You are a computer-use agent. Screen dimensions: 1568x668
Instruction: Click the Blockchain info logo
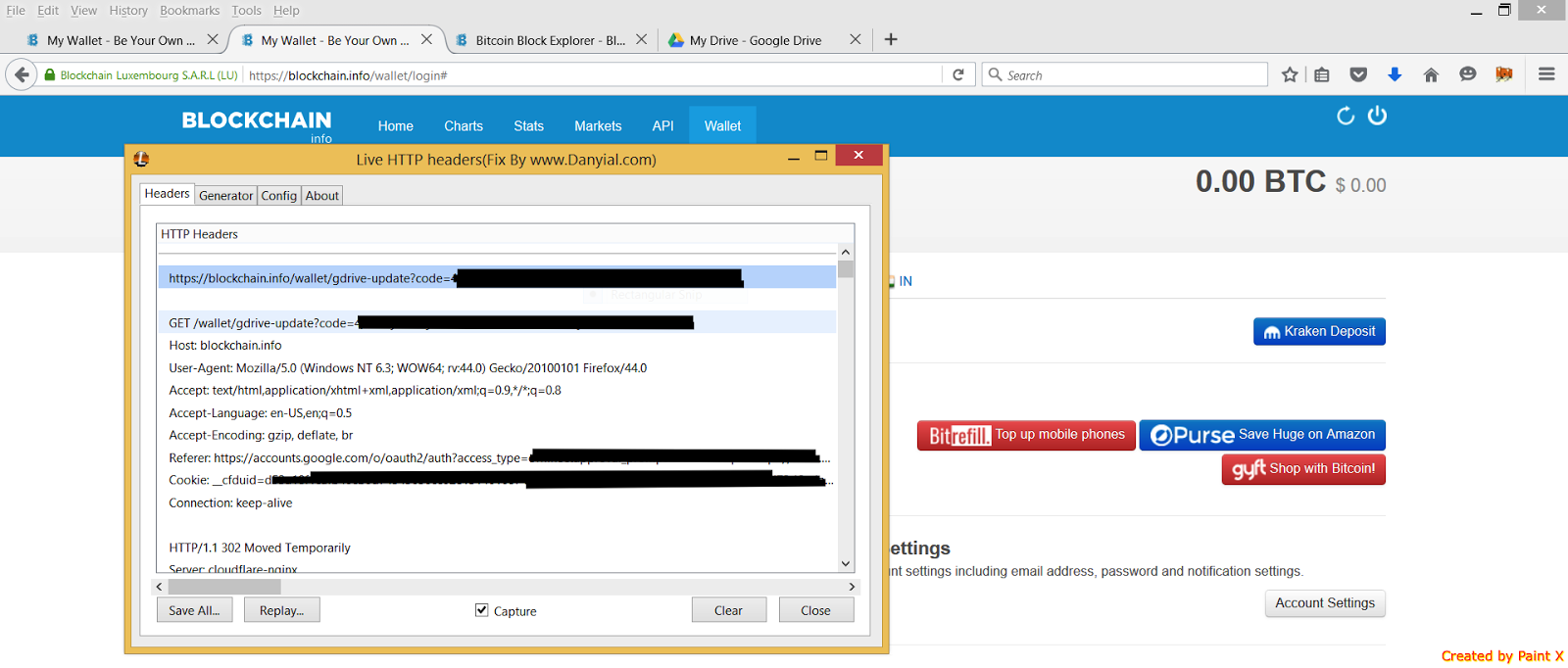(x=257, y=124)
